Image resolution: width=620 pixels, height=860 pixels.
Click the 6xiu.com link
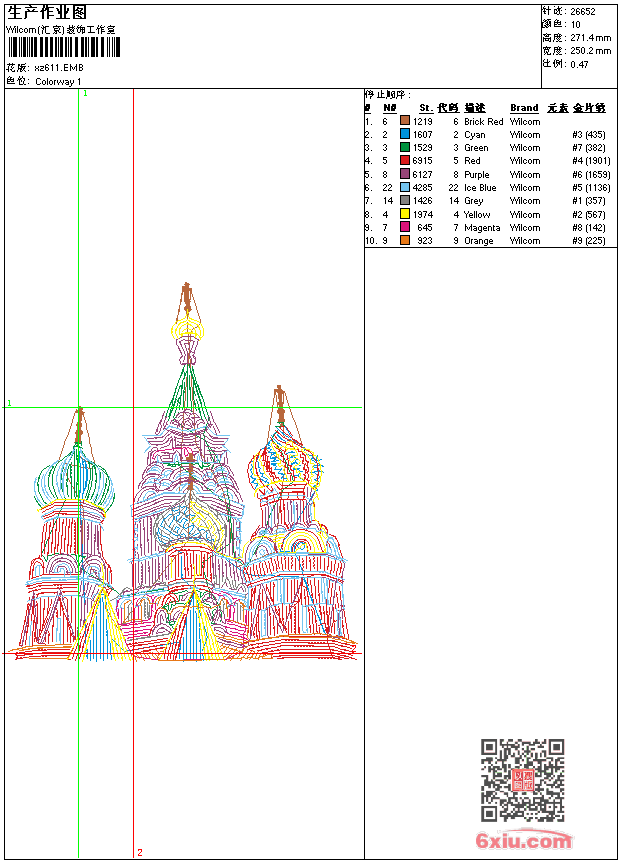[523, 840]
